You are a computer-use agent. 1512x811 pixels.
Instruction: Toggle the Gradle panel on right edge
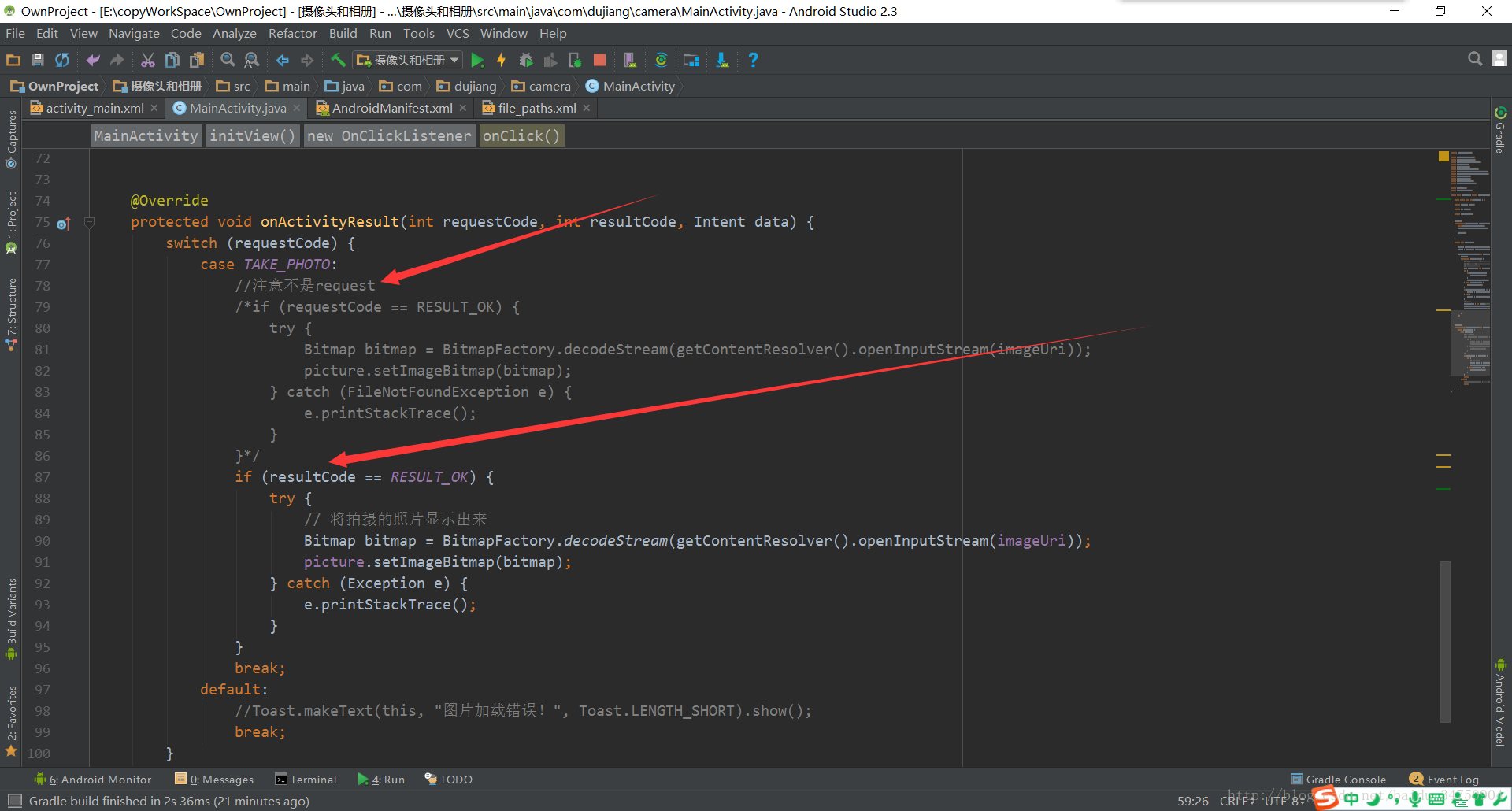coord(1500,130)
